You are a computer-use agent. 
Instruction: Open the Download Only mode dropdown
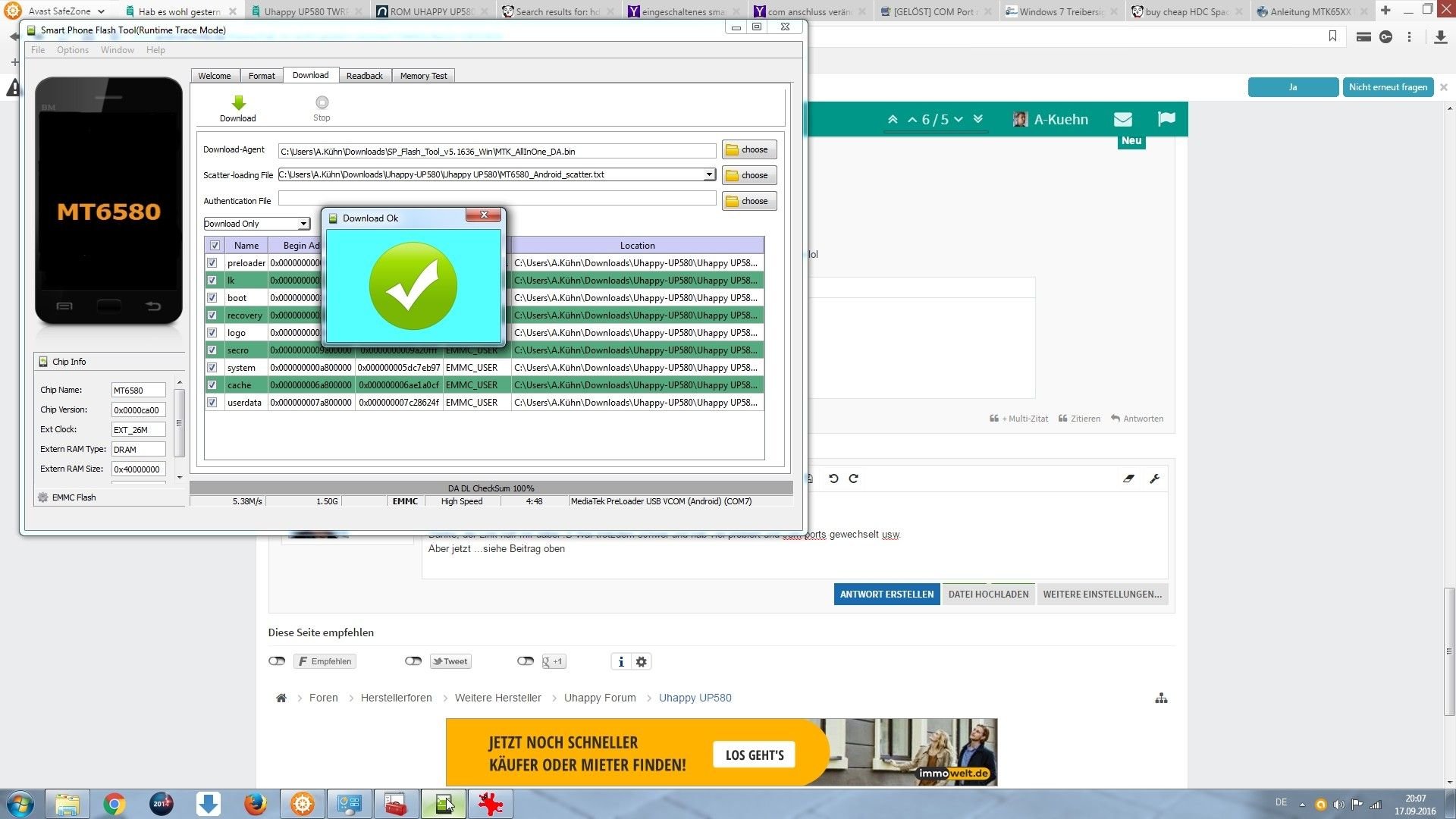[x=303, y=224]
